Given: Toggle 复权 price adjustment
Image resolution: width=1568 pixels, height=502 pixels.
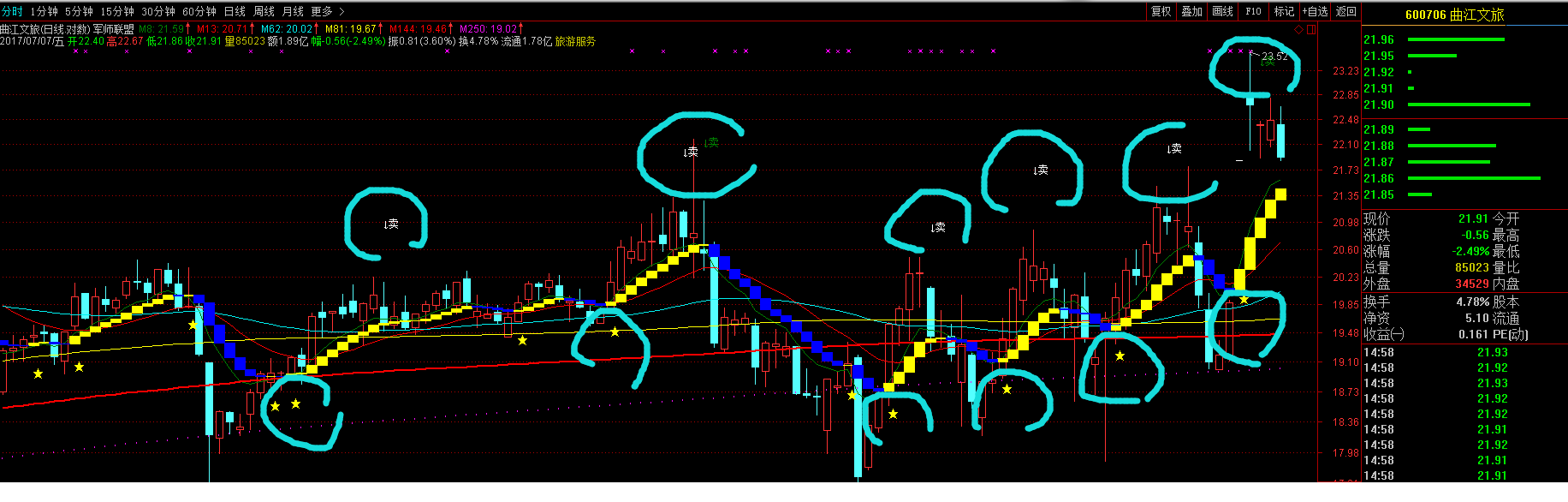Looking at the screenshot, I should (x=1161, y=11).
